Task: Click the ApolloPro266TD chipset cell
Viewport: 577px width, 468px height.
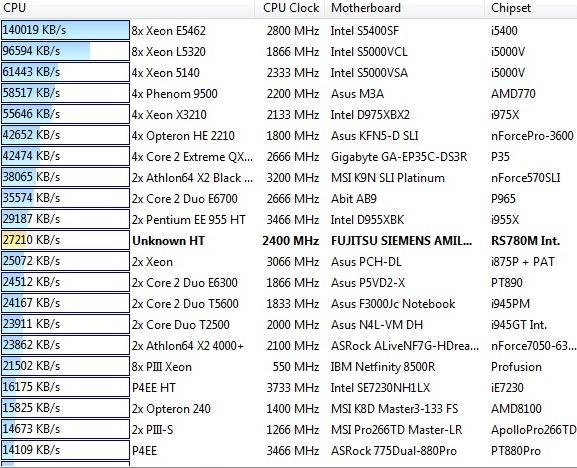Action: pos(534,429)
